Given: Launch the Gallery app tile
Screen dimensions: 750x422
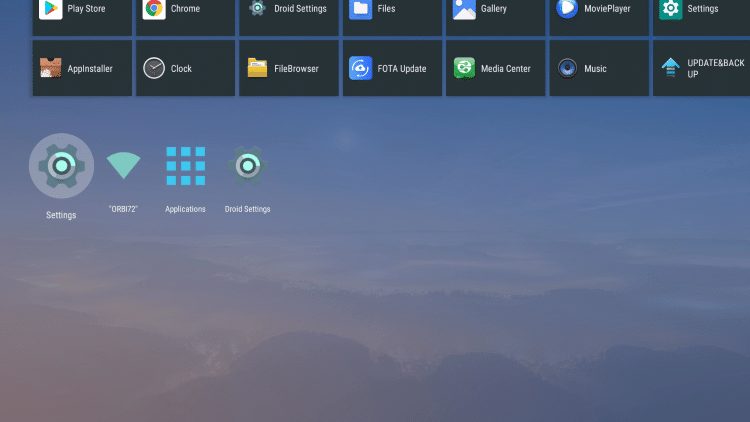Looking at the screenshot, I should click(496, 17).
